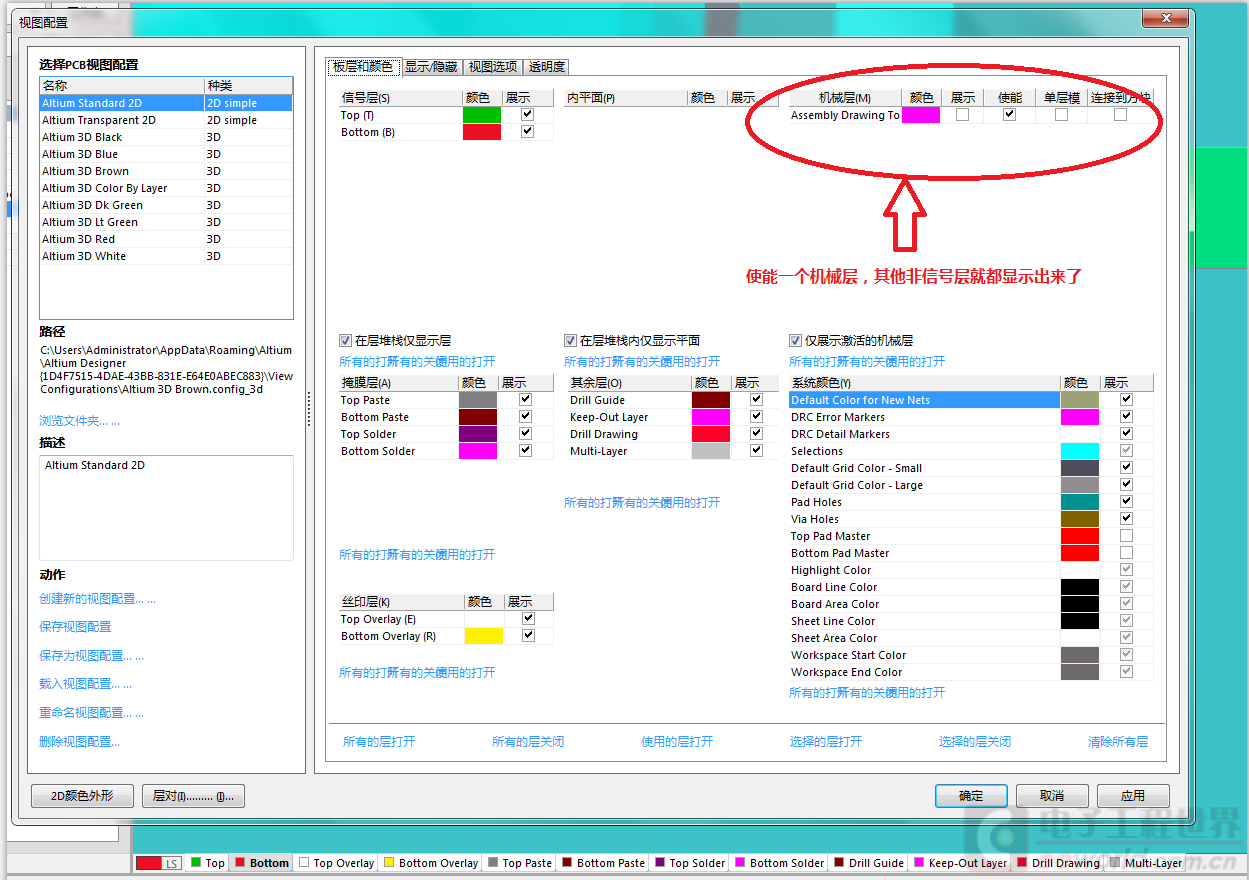Click the Bottom Overlay yellow color swatch

click(x=484, y=636)
